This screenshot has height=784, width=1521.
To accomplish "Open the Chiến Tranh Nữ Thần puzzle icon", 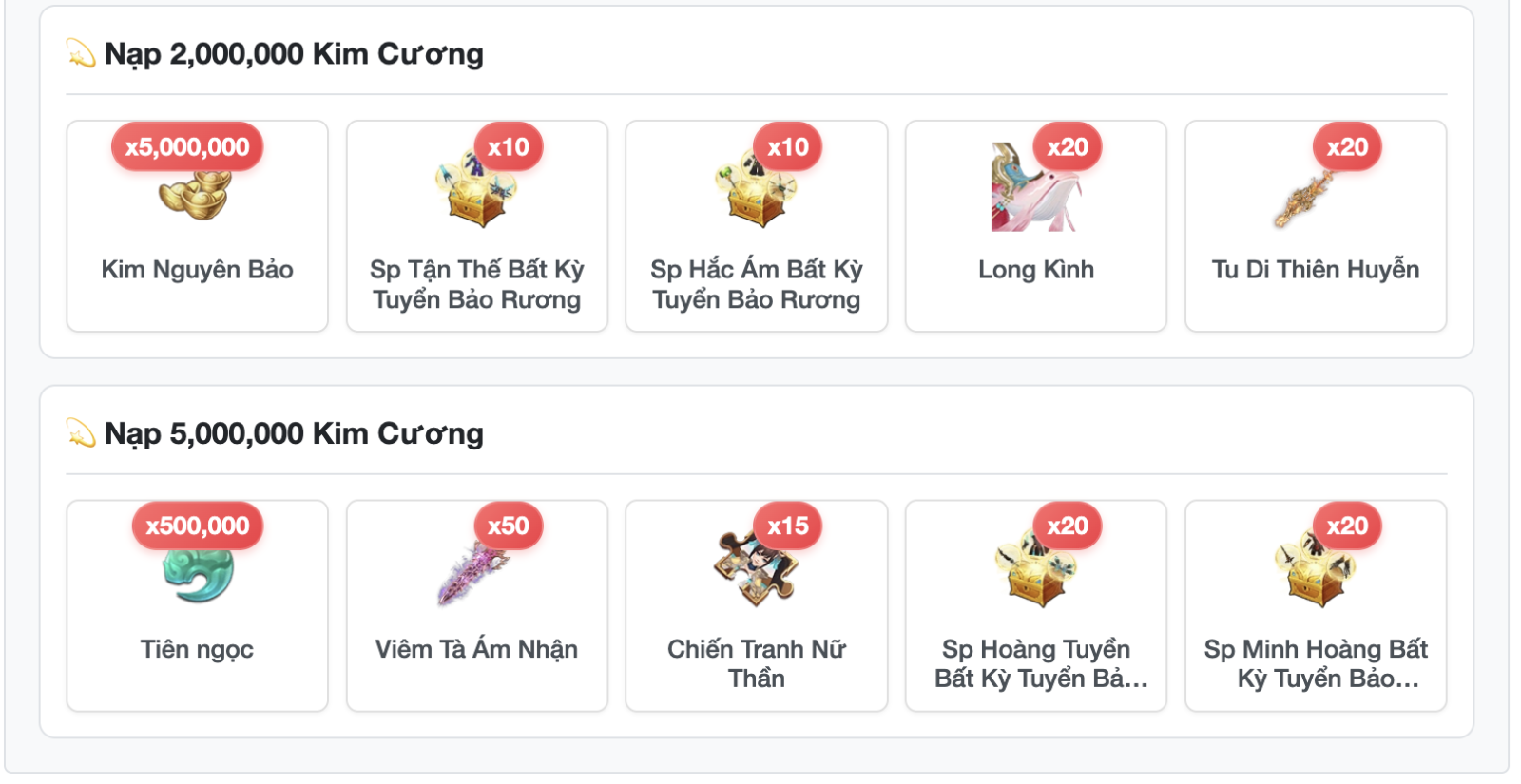I will pos(756,568).
